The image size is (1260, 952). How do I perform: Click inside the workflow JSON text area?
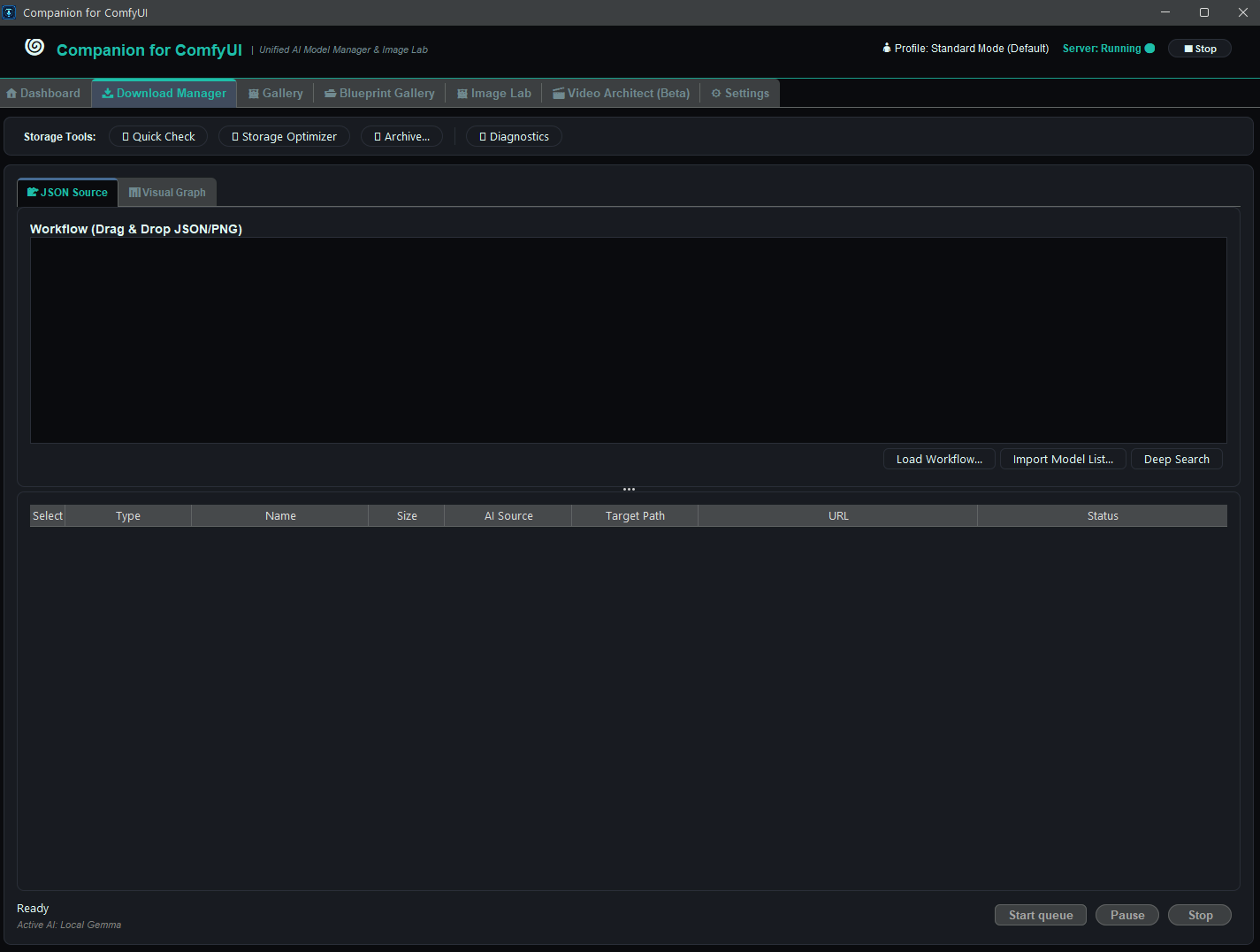629,340
